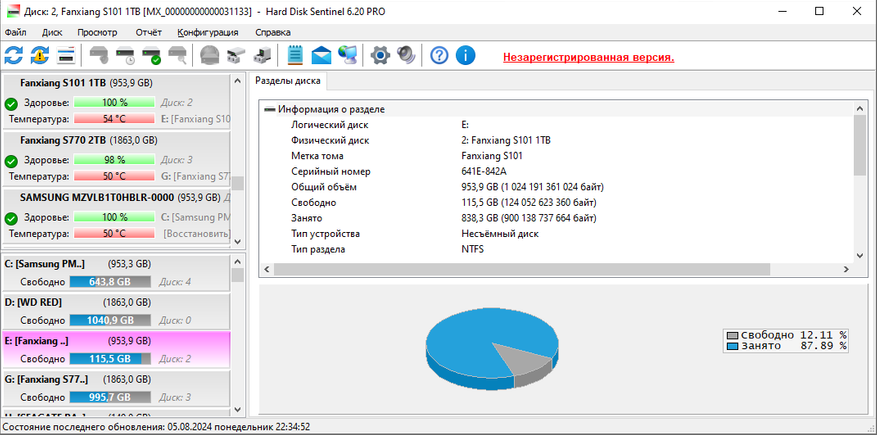
Task: Click the gray 'Свободно' legend color swatch
Action: (733, 335)
